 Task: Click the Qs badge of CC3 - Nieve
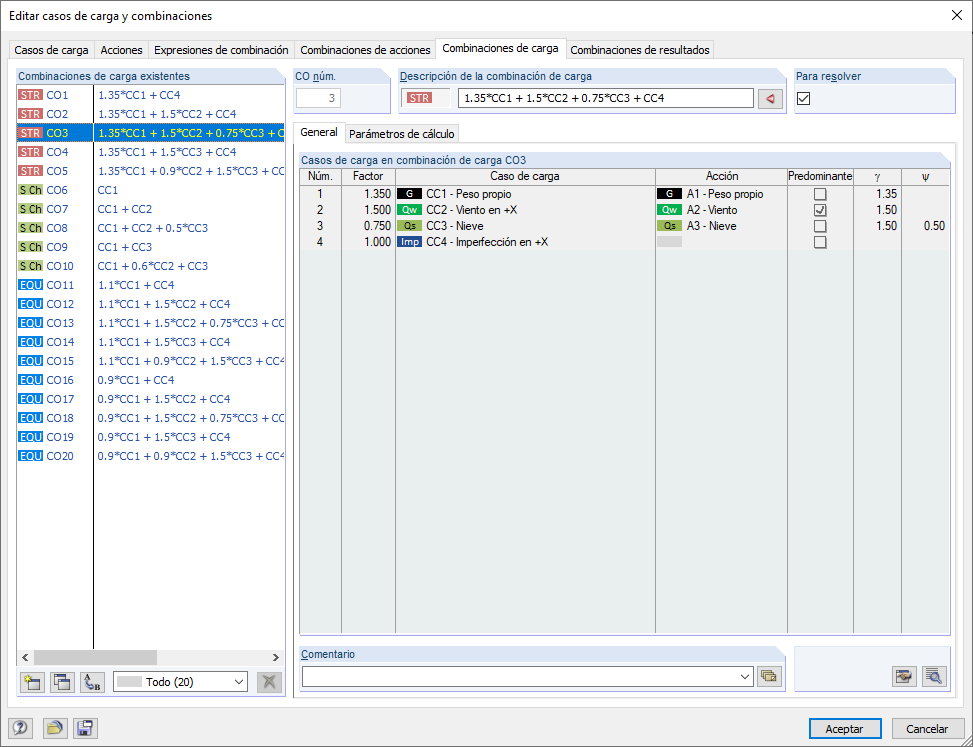coord(409,226)
